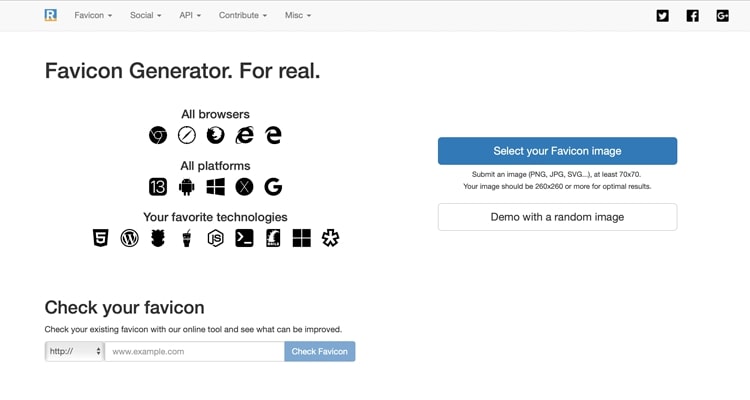Click the Safari compass icon
Image resolution: width=750 pixels, height=400 pixels.
[x=187, y=135]
